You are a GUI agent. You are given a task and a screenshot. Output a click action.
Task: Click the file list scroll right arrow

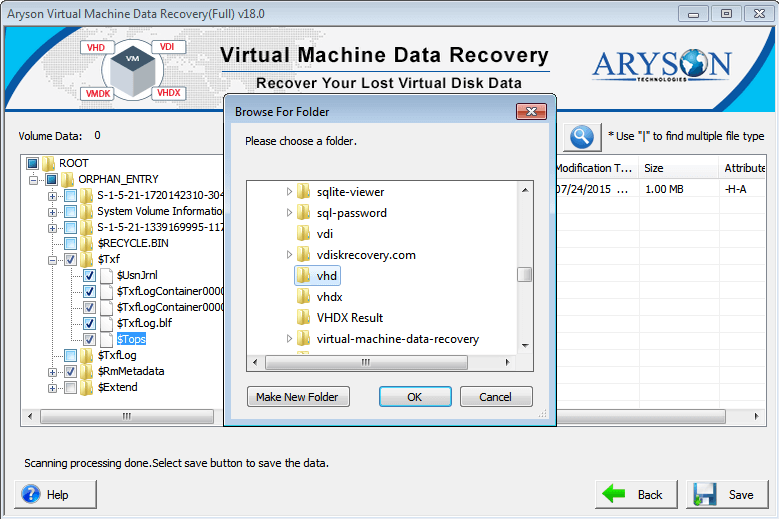pyautogui.click(x=756, y=416)
